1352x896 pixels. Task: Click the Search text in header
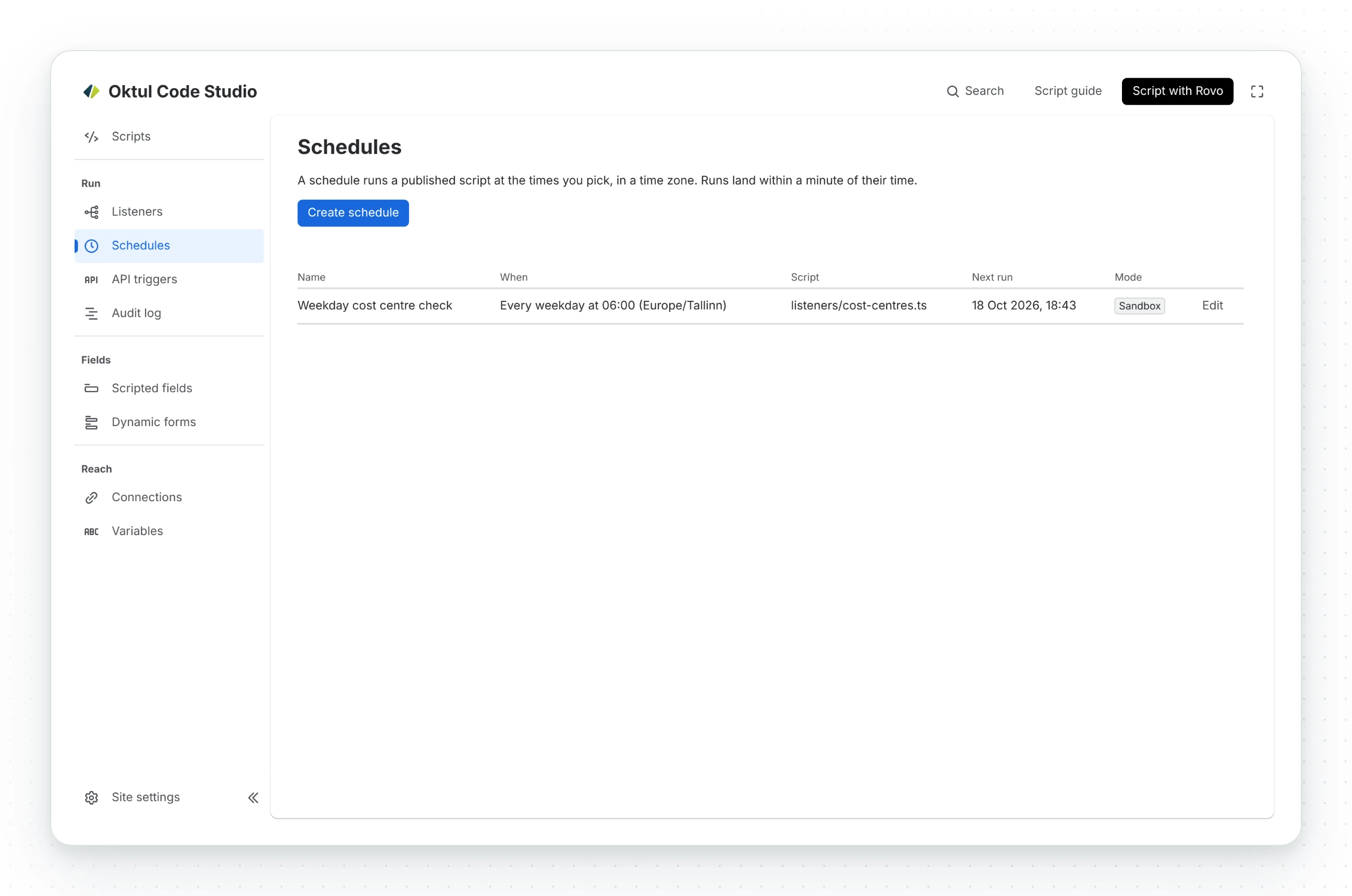[984, 91]
